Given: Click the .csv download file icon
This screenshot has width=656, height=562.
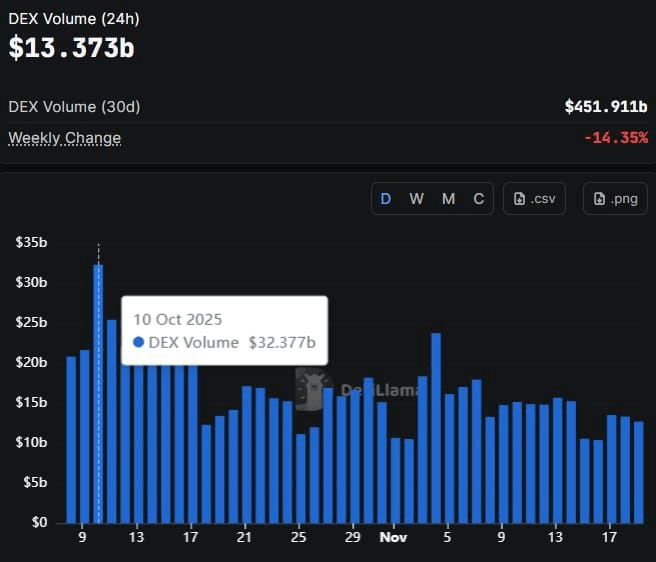Looking at the screenshot, I should click(520, 199).
